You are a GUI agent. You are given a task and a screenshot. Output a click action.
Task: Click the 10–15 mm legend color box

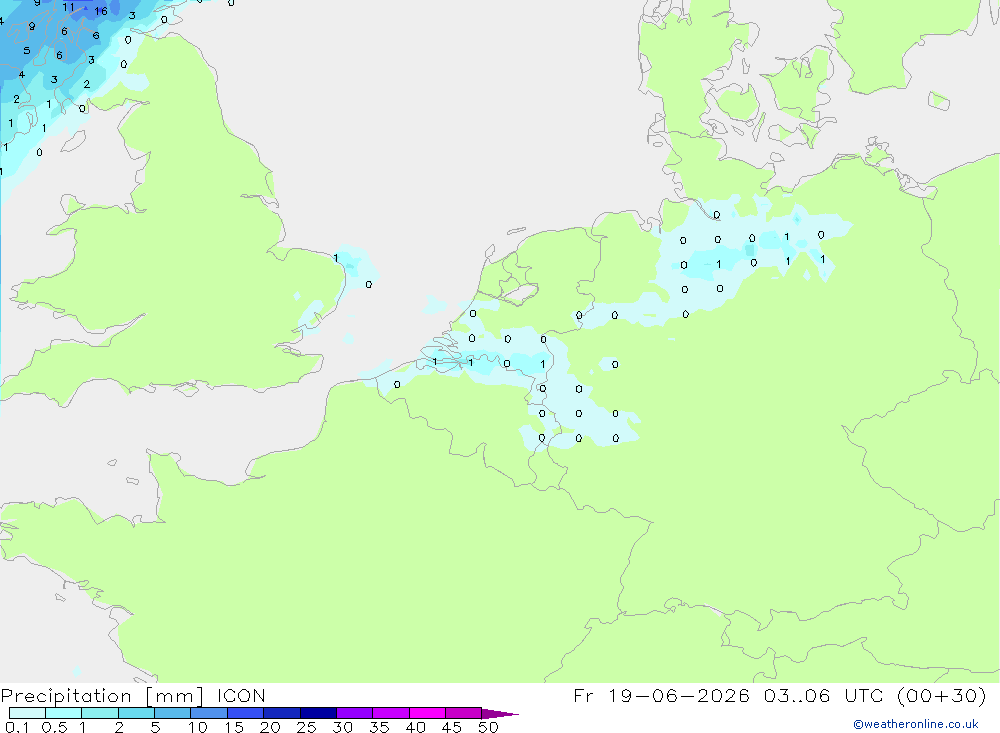pos(209,713)
